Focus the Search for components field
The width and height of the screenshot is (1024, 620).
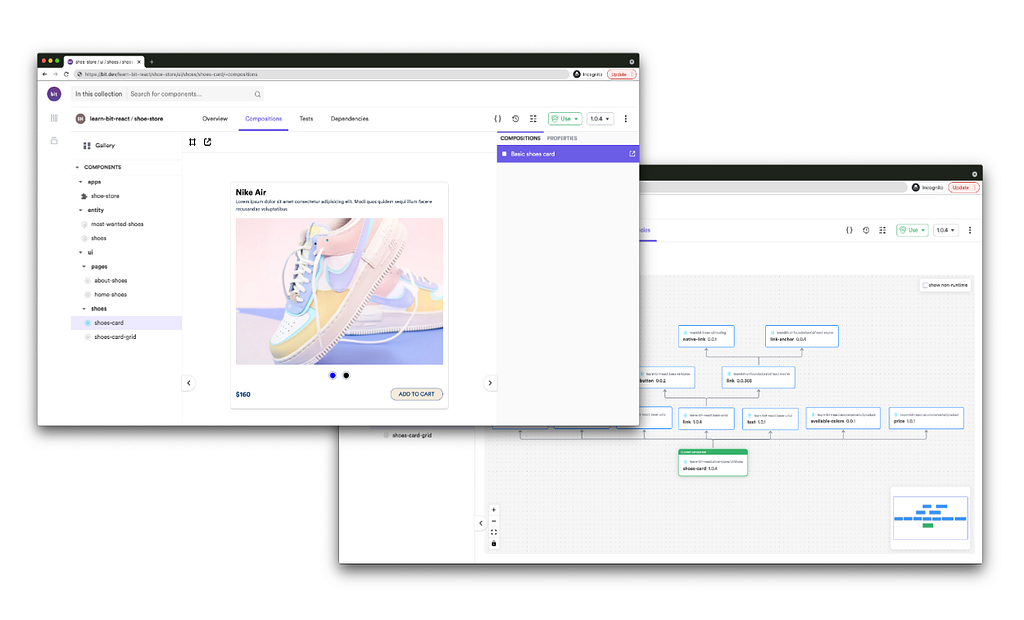[x=189, y=94]
